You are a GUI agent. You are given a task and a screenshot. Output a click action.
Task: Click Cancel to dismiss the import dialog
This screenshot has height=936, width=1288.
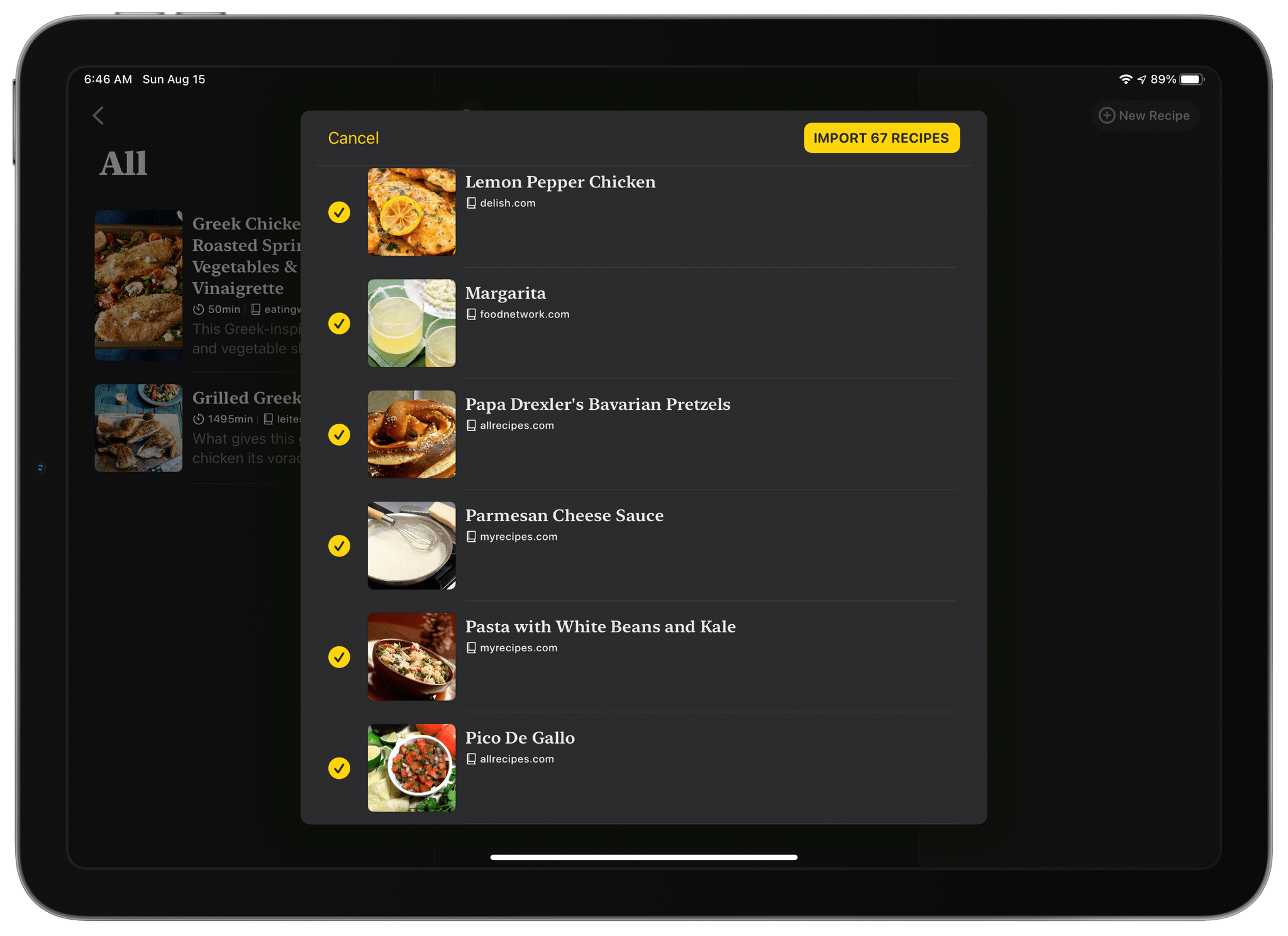[354, 138]
